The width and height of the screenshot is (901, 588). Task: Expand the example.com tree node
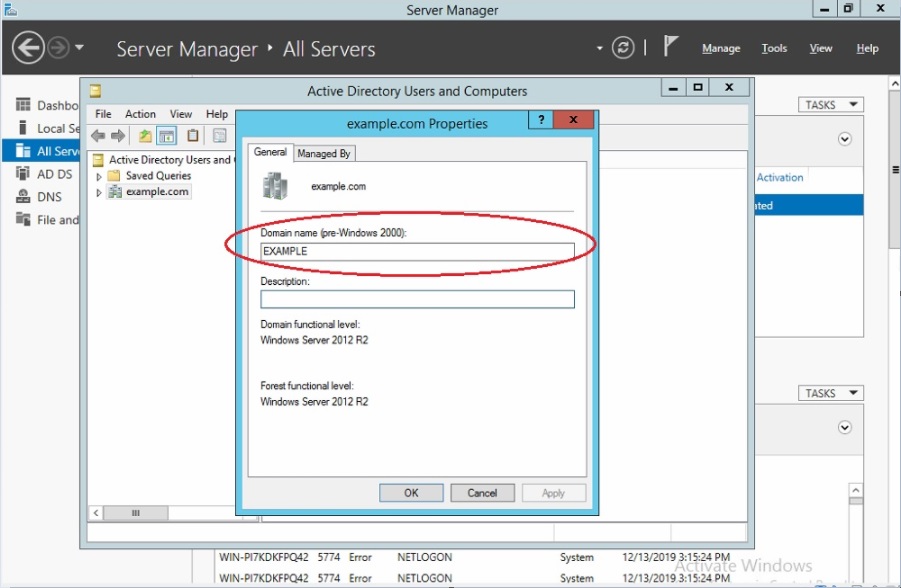[98, 192]
